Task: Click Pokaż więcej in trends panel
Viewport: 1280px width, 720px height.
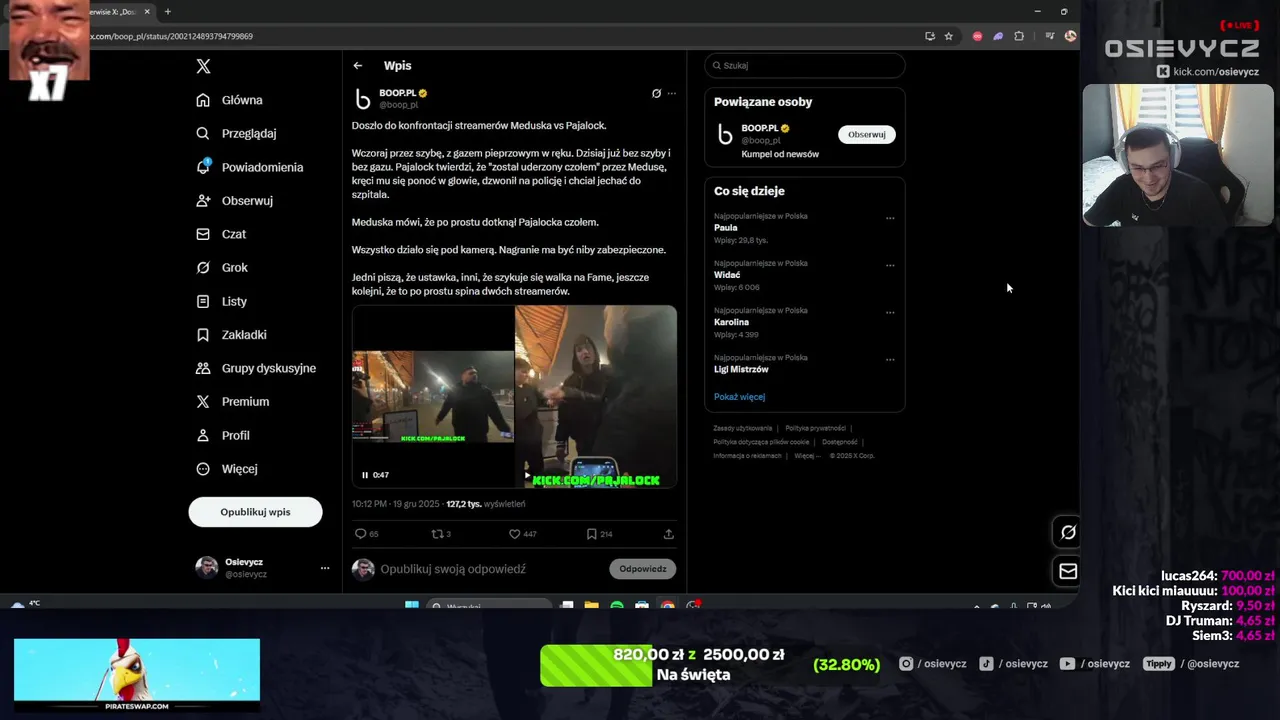Action: 739,397
